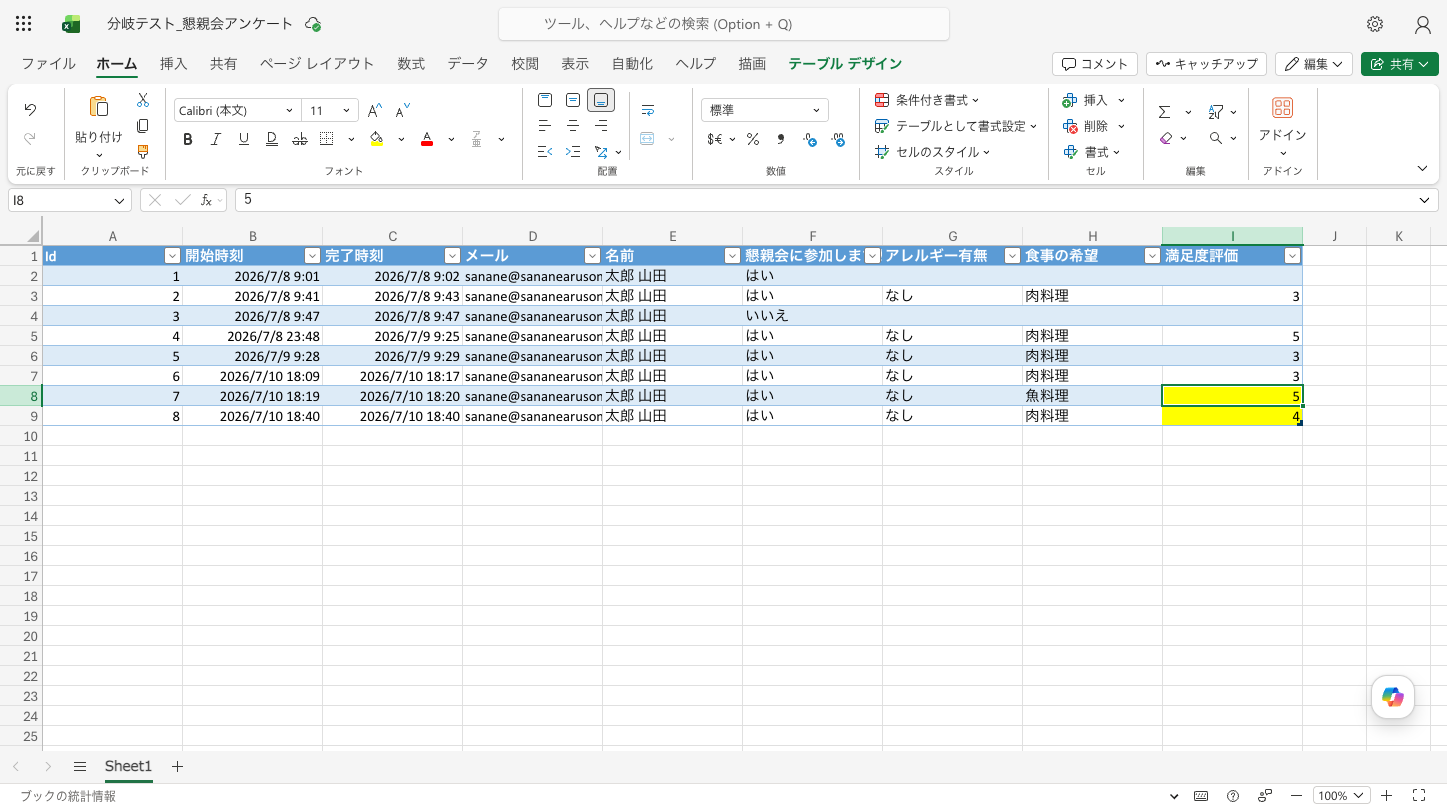Apply comma style format

tap(781, 139)
